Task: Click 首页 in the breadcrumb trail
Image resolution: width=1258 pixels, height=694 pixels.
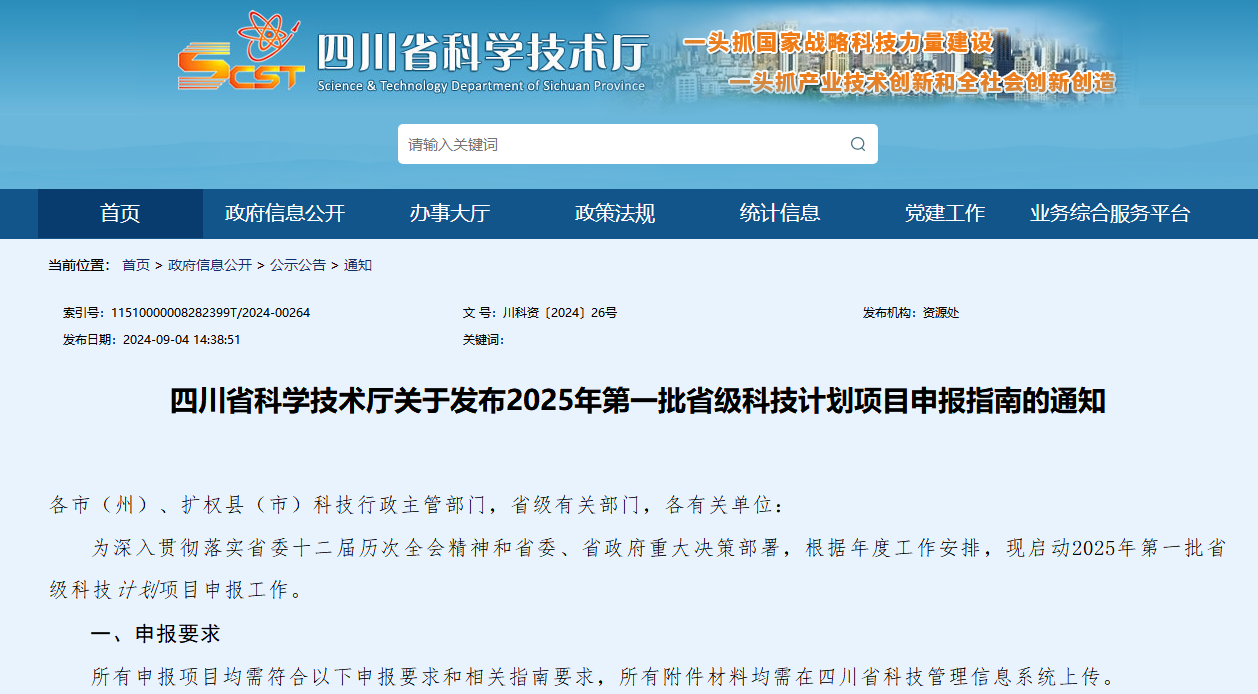Action: (x=136, y=265)
